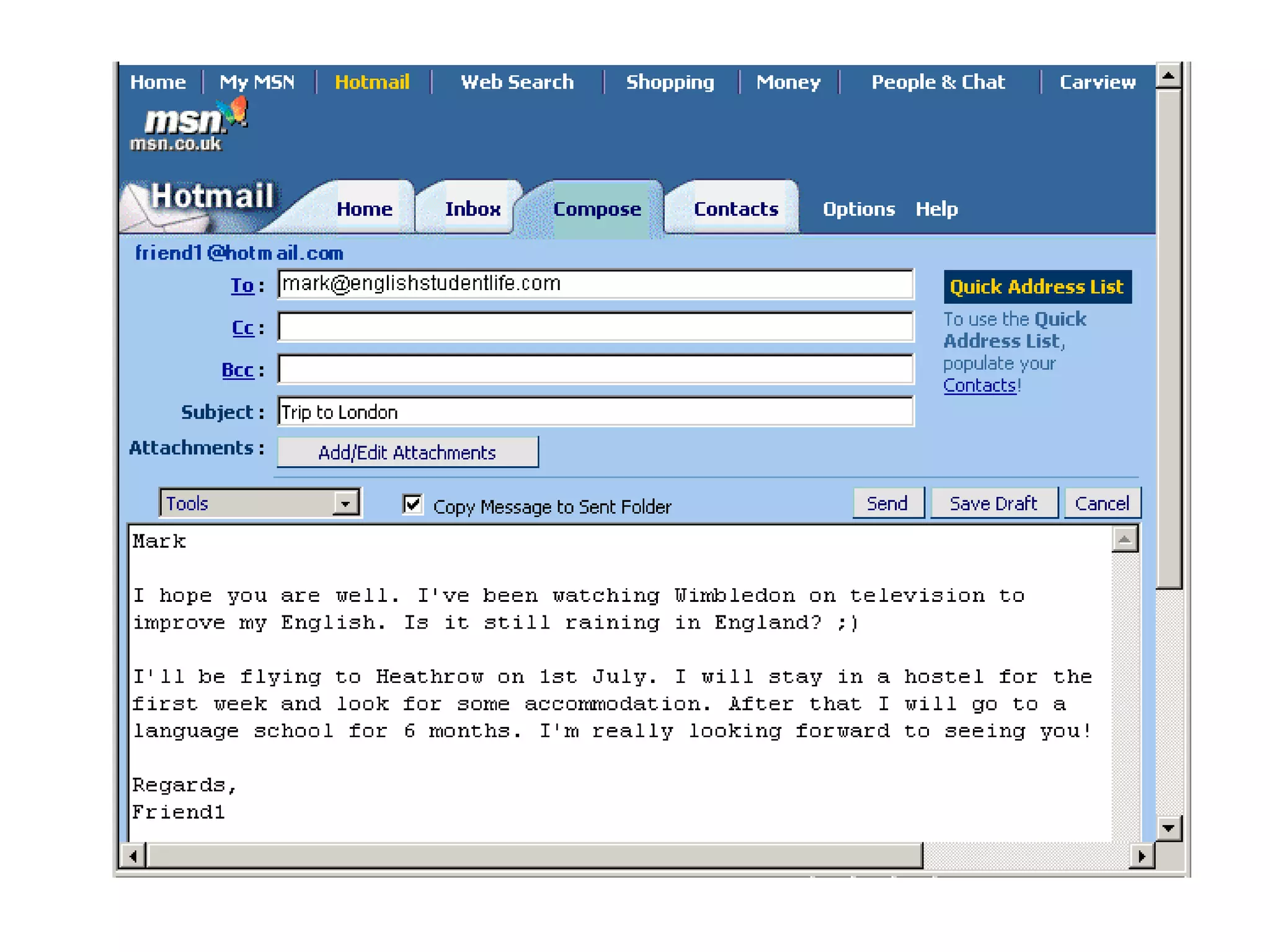Click the To address book link
Image resolution: width=1270 pixels, height=952 pixels.
point(242,285)
